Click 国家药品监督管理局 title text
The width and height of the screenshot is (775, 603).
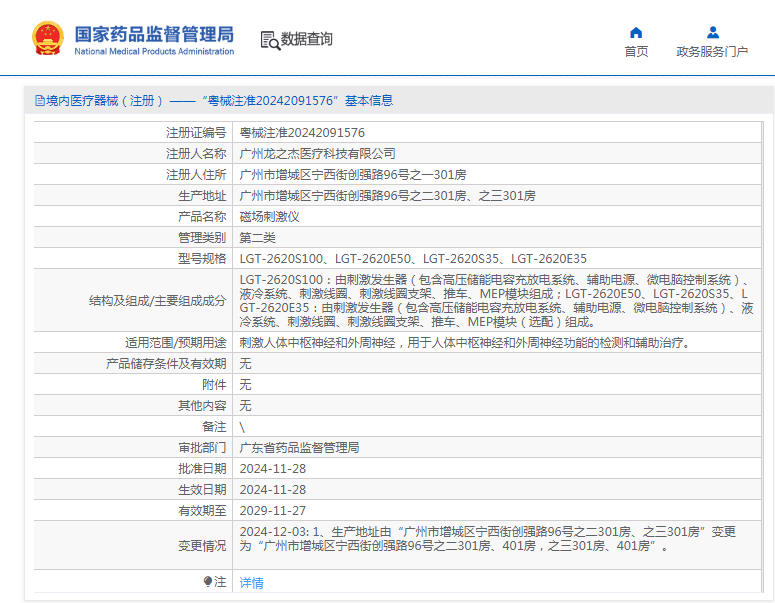point(154,34)
